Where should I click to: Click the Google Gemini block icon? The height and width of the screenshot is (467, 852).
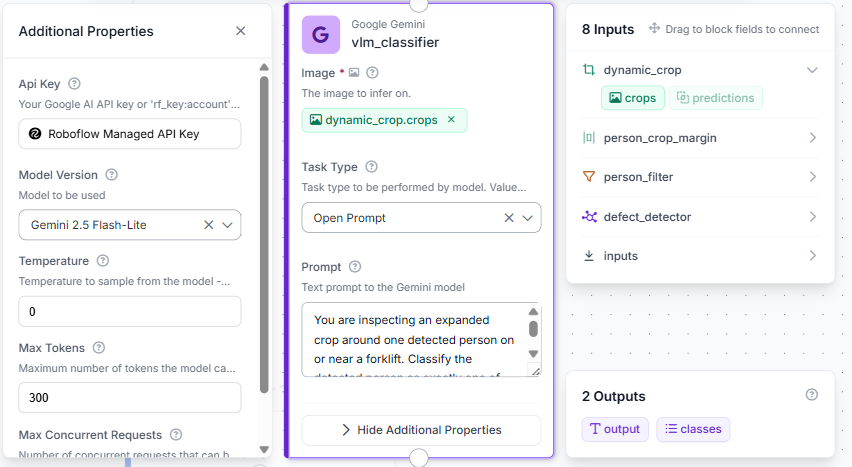coord(321,35)
